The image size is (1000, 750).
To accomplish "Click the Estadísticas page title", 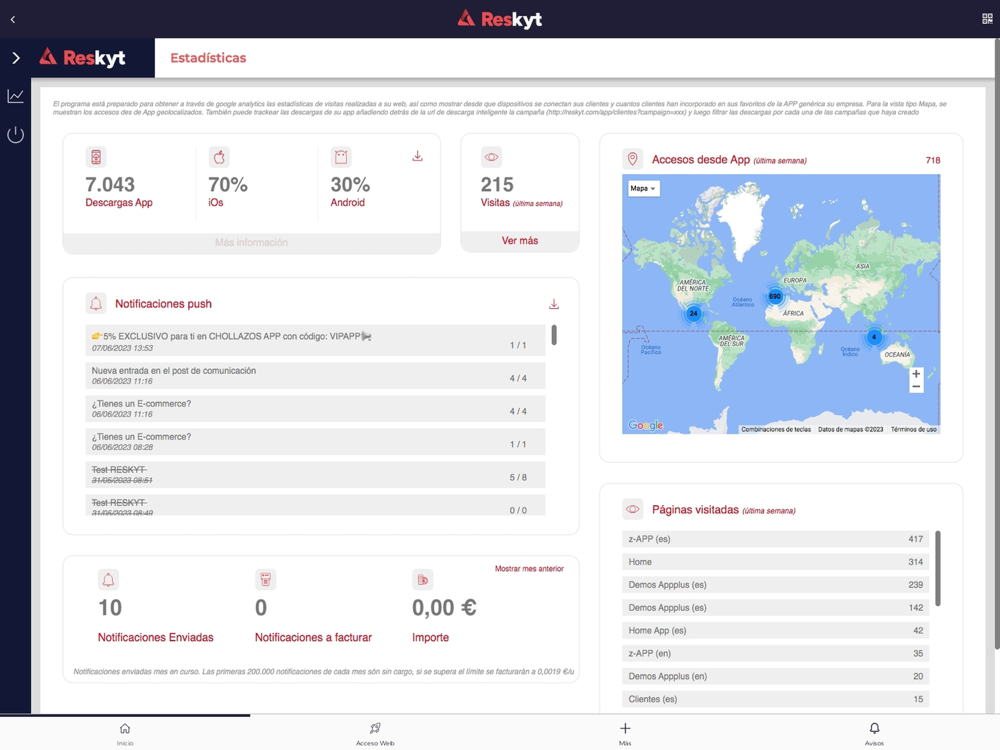I will click(x=208, y=58).
